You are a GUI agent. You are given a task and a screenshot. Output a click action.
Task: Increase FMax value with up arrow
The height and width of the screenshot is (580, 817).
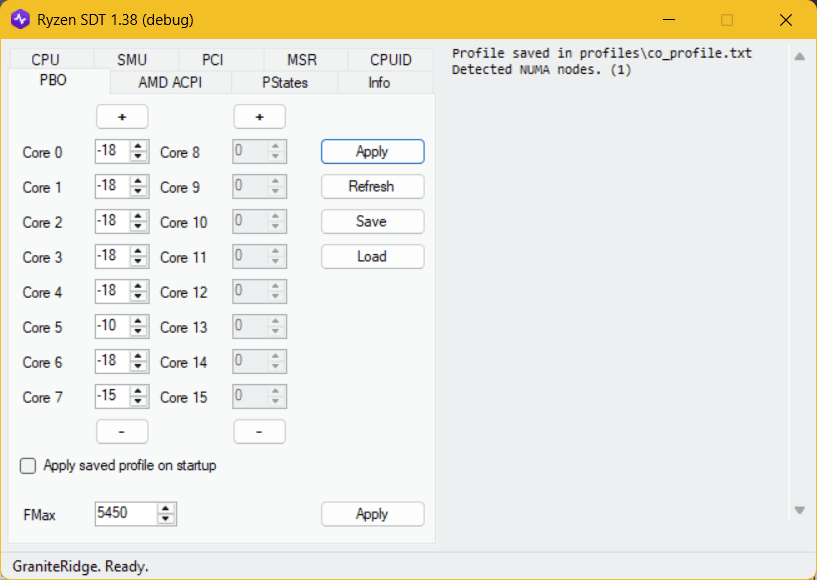166,509
